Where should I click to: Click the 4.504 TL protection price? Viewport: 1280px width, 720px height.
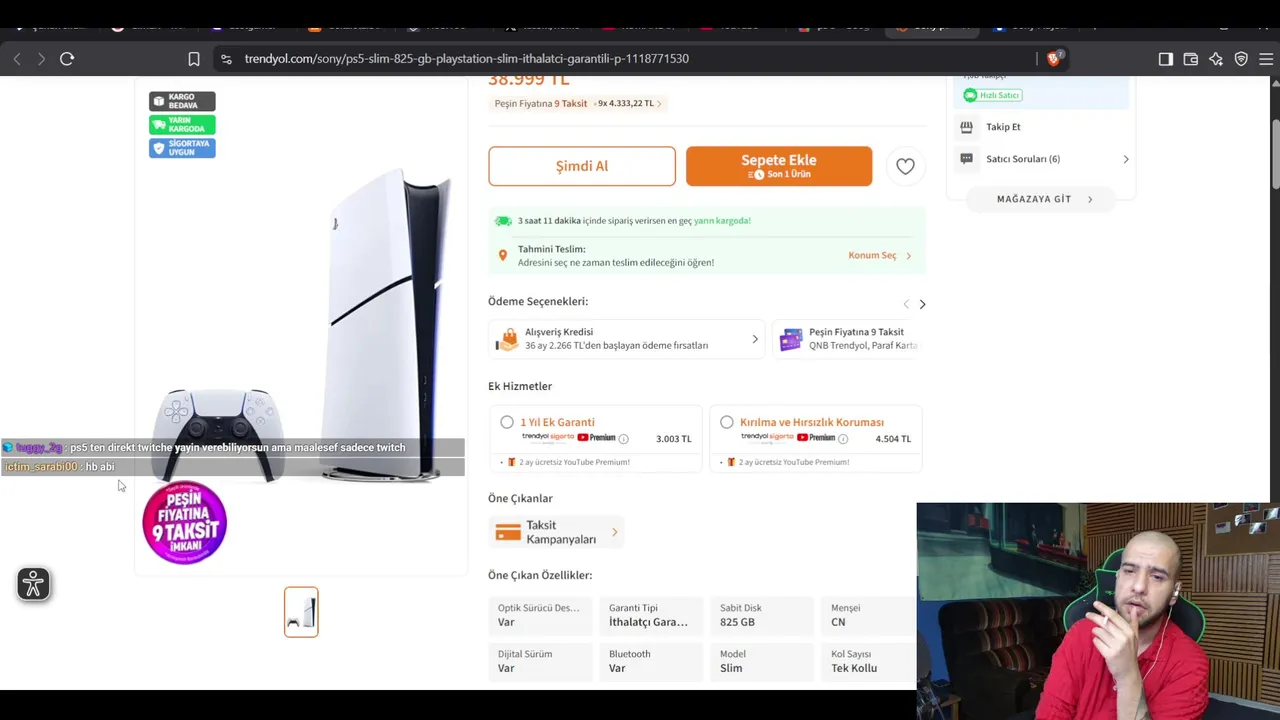[x=893, y=439]
